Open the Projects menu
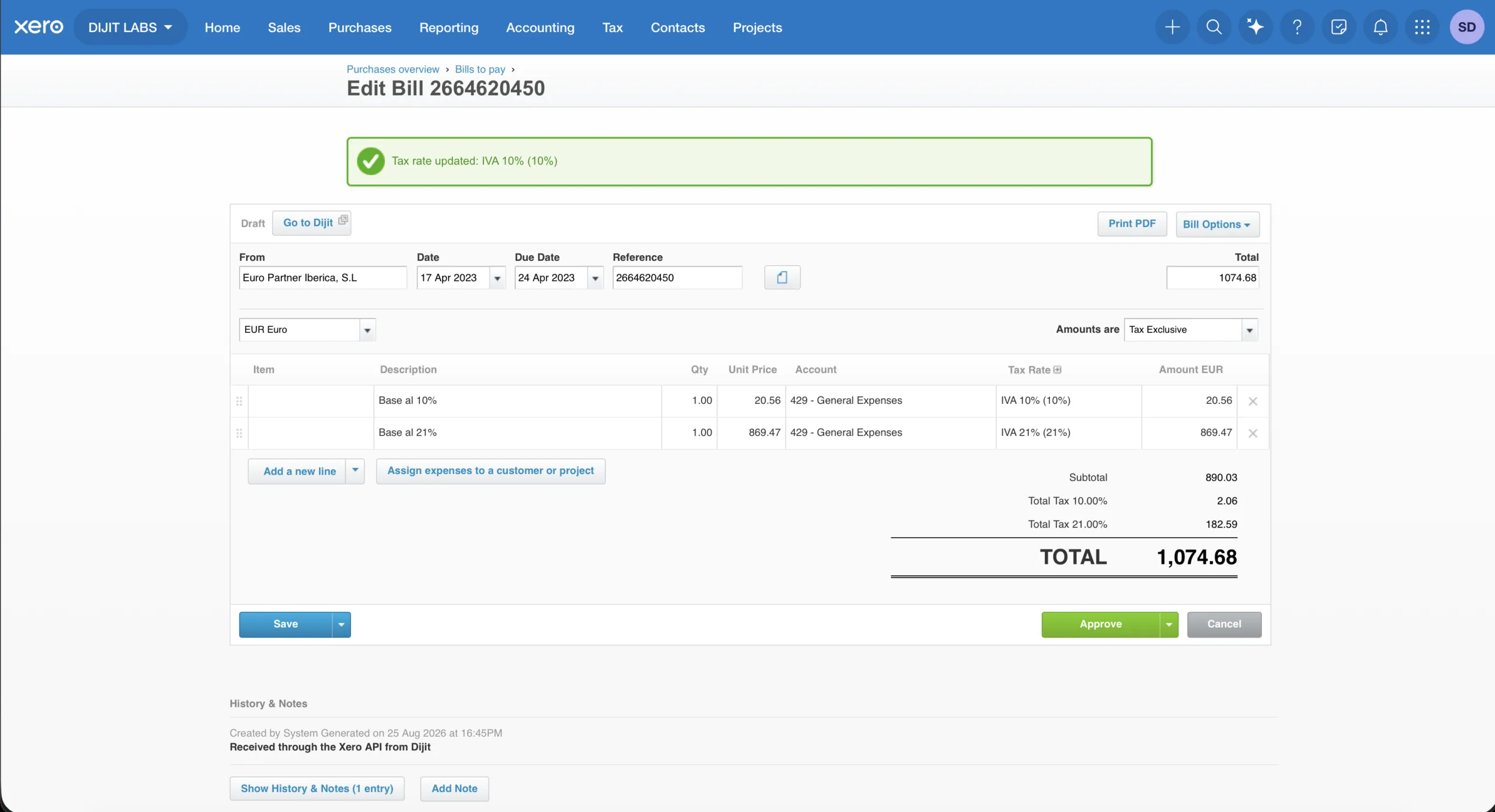Image resolution: width=1495 pixels, height=812 pixels. pos(757,27)
